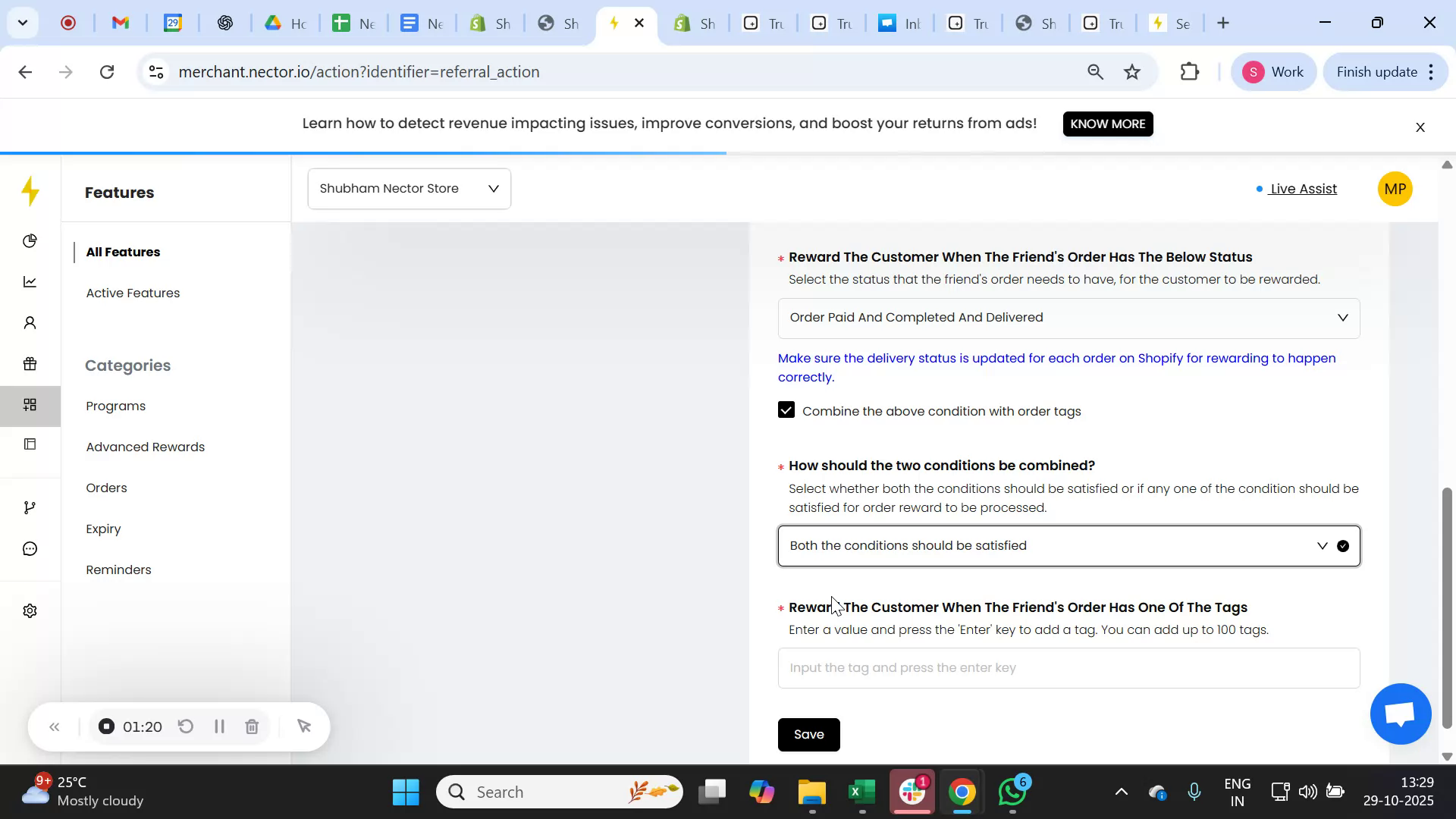Open Live Assist
Screen dimensions: 1456x819
coord(1302,189)
